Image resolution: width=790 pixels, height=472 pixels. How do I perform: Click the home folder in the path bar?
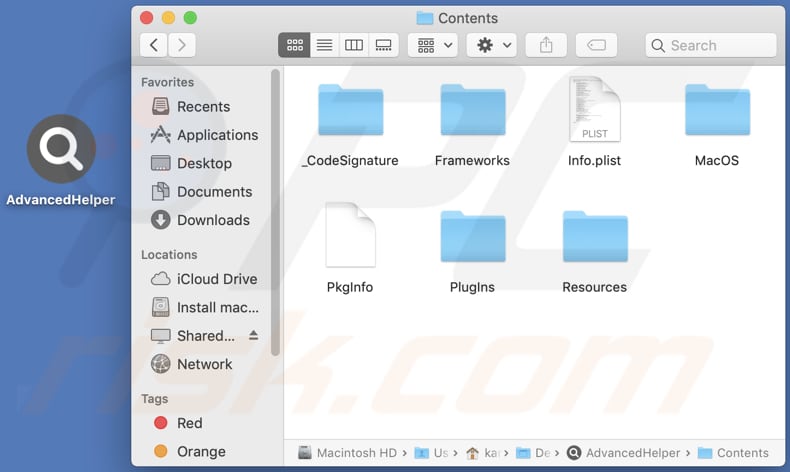tap(483, 453)
